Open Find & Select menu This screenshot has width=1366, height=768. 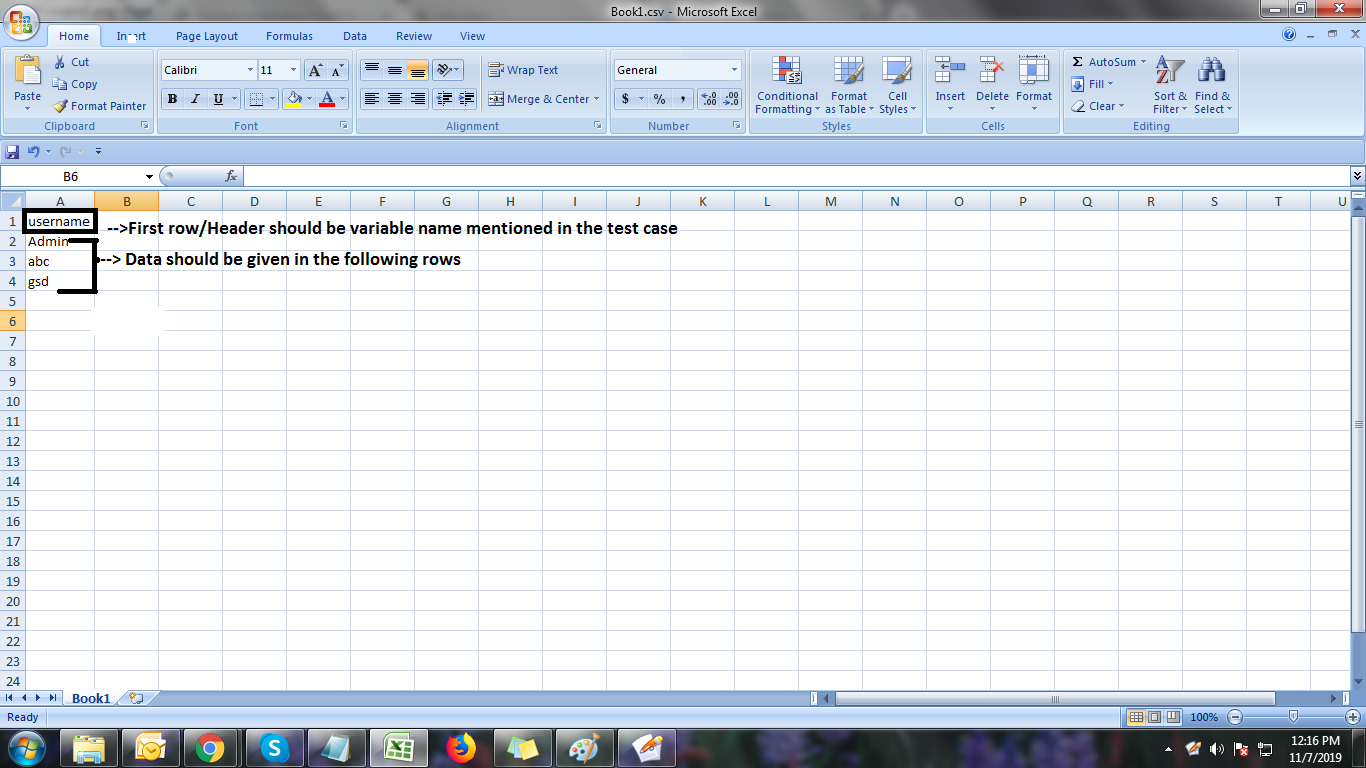[x=1212, y=86]
